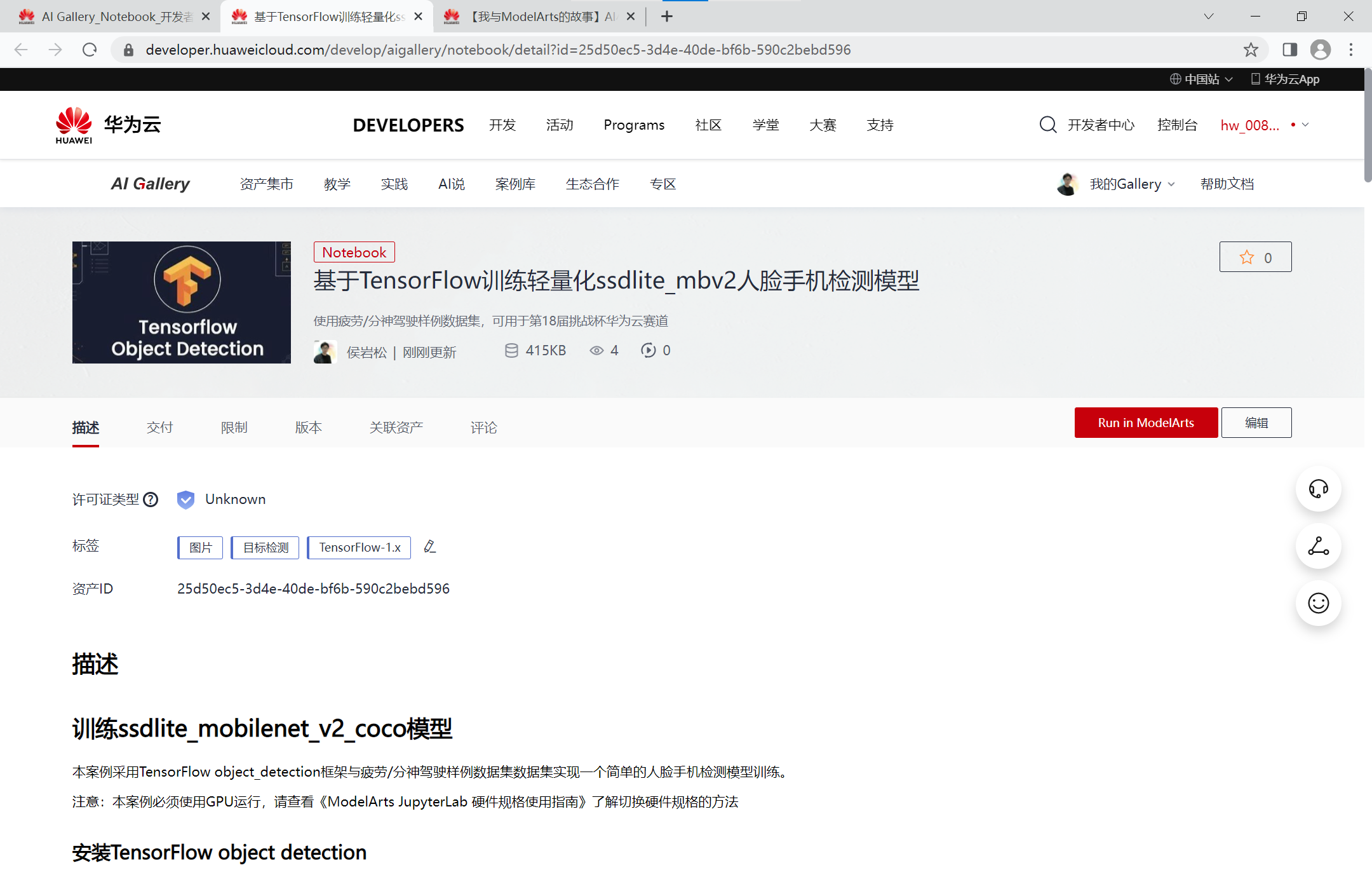Open browser side panel icon
This screenshot has height=877, width=1372.
[x=1289, y=50]
